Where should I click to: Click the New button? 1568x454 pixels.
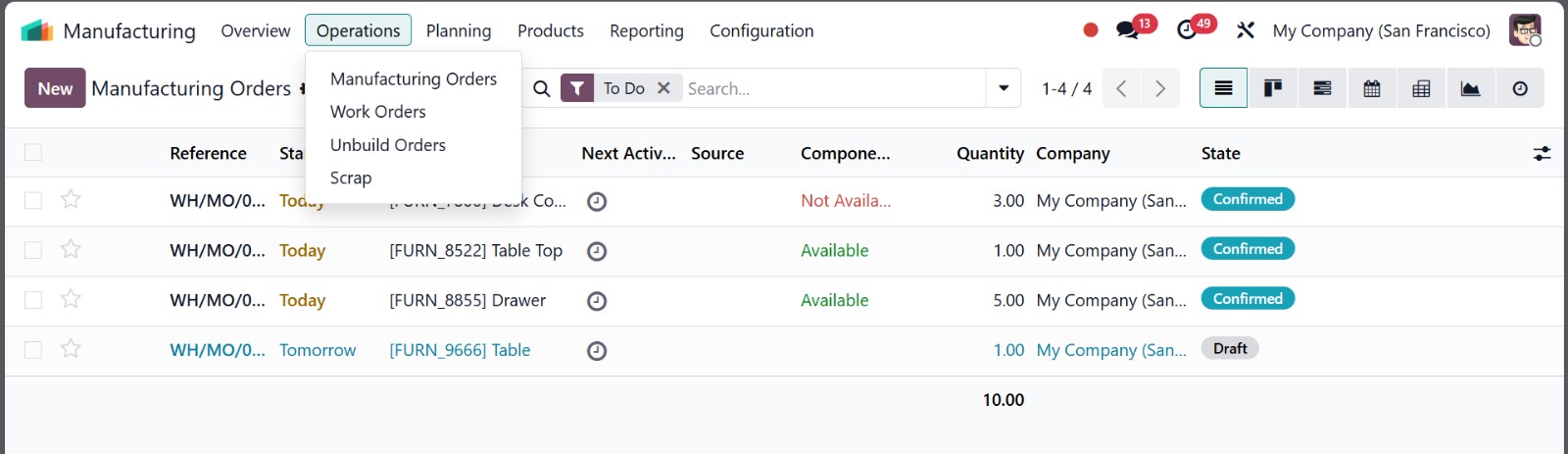[x=55, y=88]
